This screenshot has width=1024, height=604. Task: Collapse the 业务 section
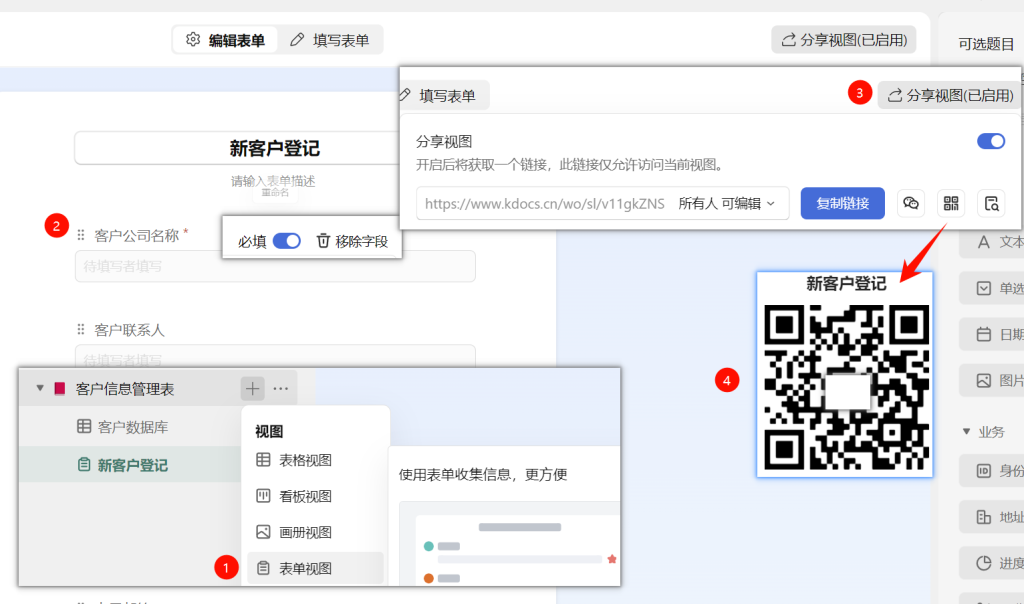pos(967,432)
